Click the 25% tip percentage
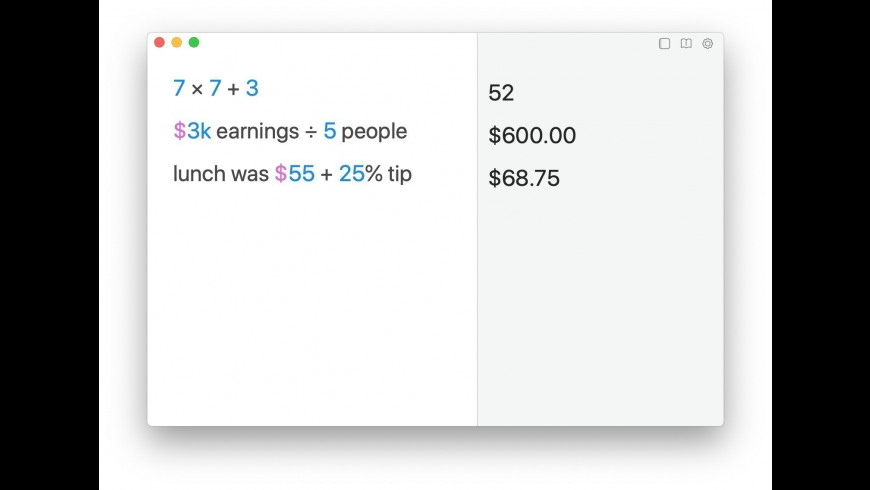870x490 pixels. pyautogui.click(x=360, y=174)
